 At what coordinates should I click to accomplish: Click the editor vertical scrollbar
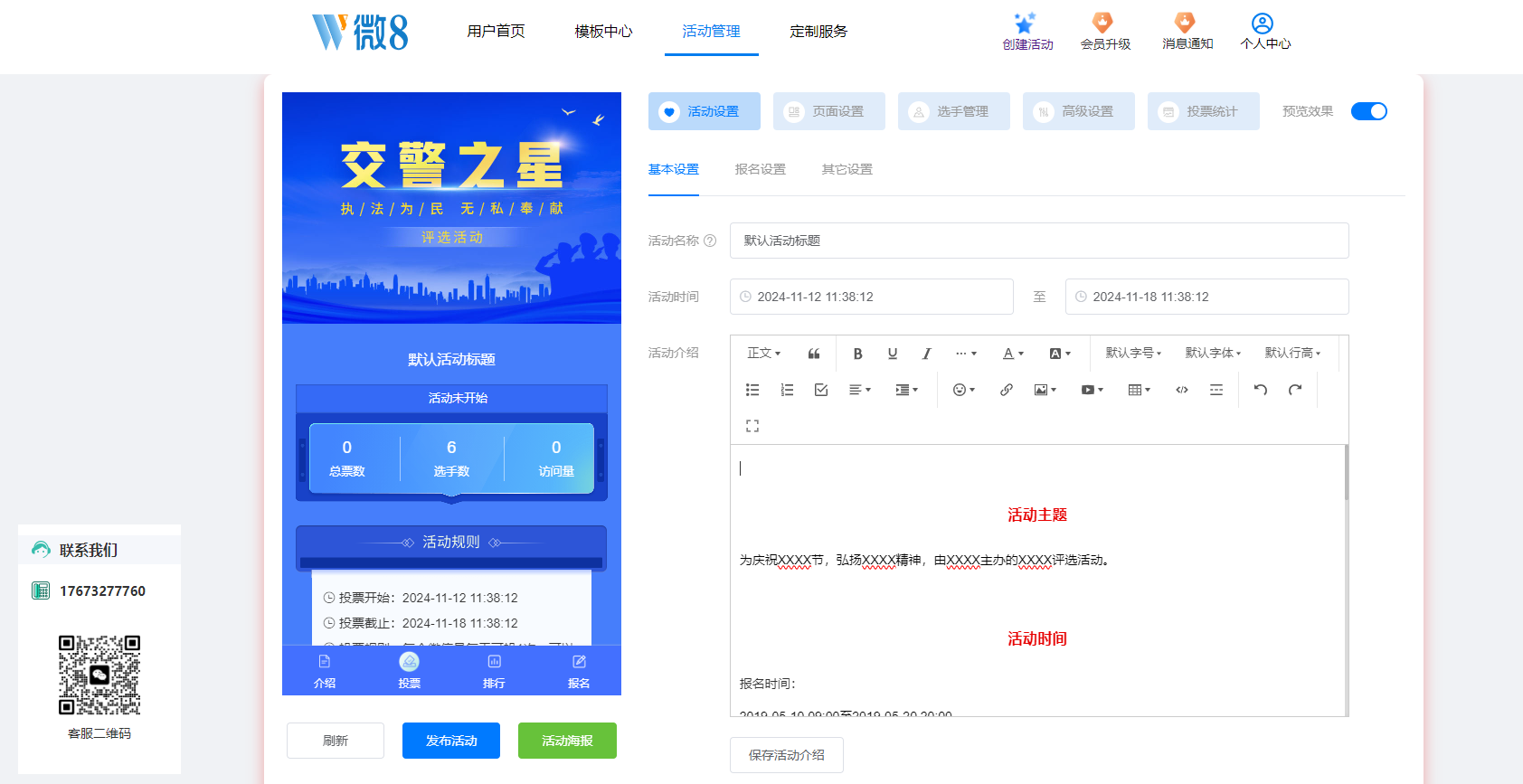[x=1347, y=472]
